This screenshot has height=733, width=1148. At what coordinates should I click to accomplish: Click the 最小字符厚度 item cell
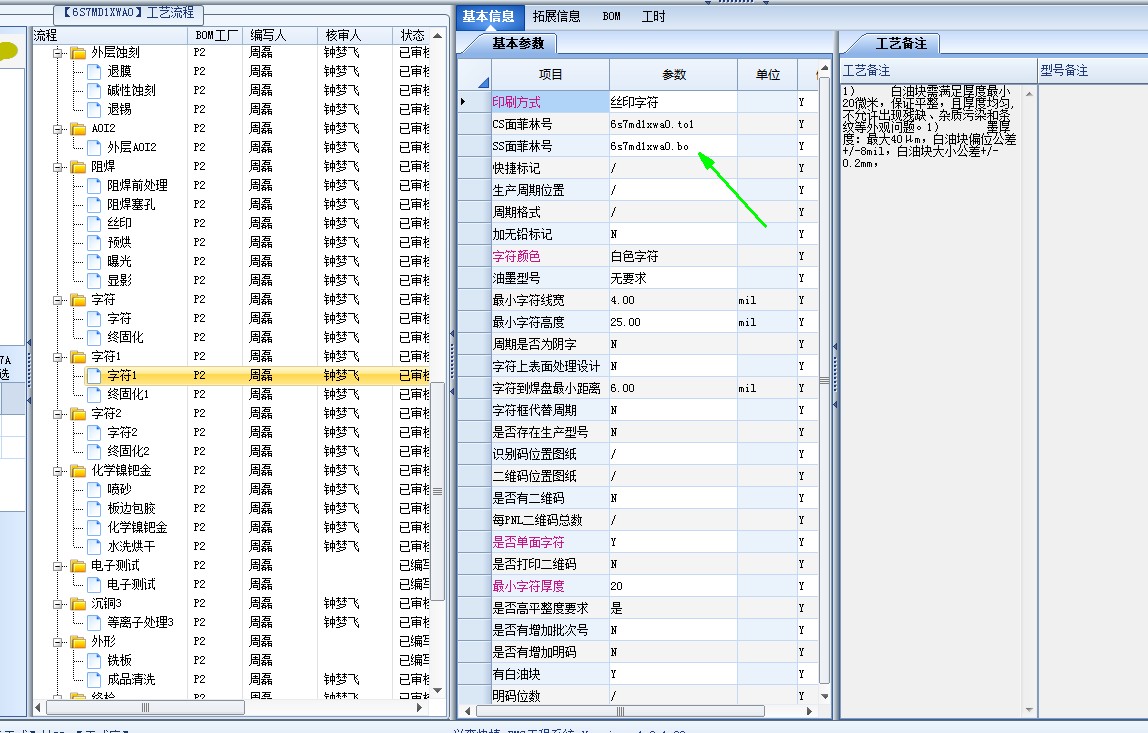550,586
